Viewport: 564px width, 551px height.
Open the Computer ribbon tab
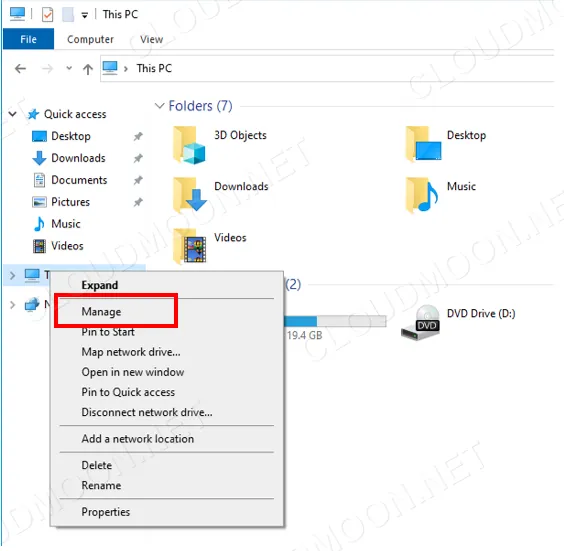click(x=90, y=39)
